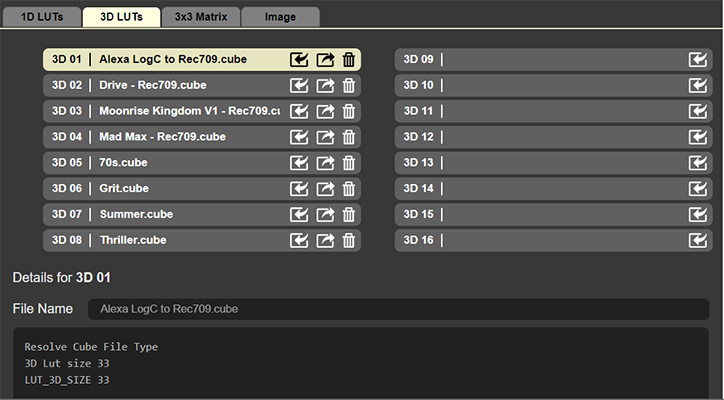This screenshot has width=724, height=400.
Task: Import a LUT into slot 3D 14
Action: coord(698,188)
